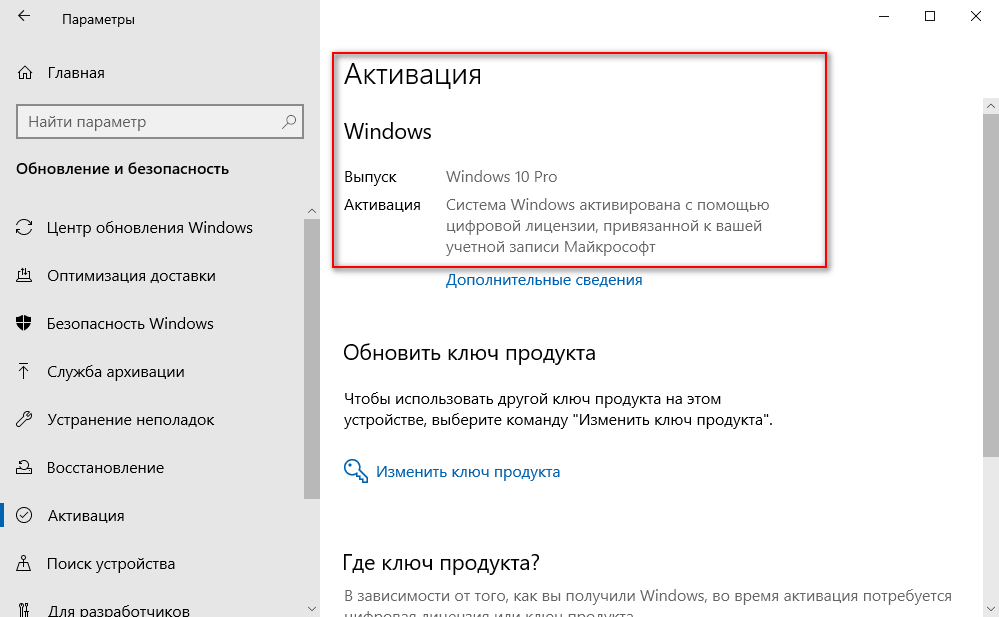This screenshot has width=999, height=617.
Task: Select Оптимизация доставки
Action: (x=131, y=276)
